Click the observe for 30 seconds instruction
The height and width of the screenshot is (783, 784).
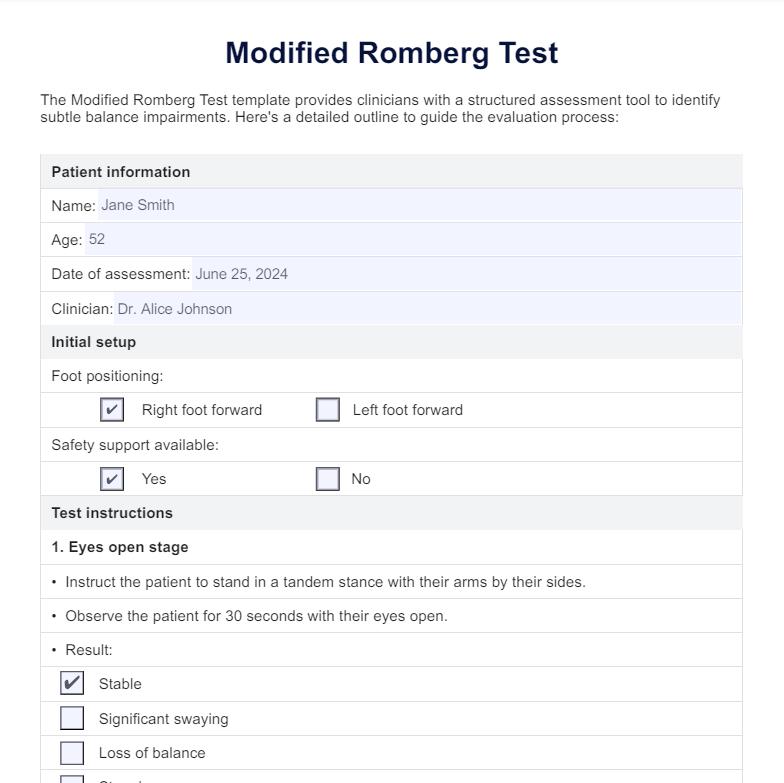tap(256, 616)
